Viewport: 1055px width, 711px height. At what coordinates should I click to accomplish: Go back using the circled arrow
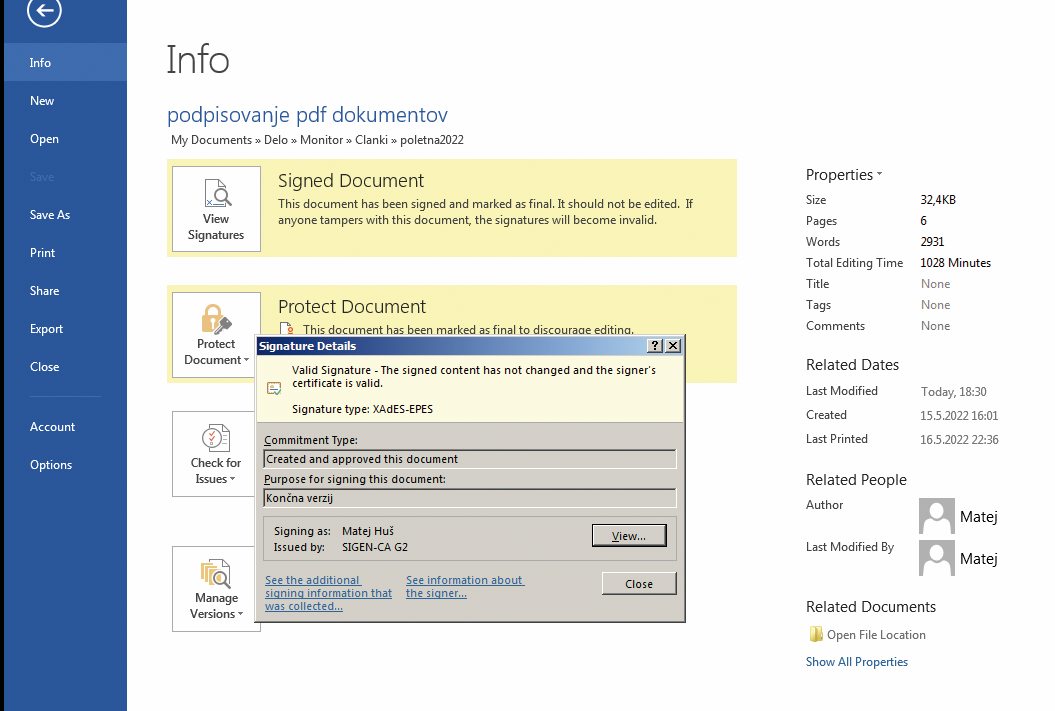coord(44,11)
